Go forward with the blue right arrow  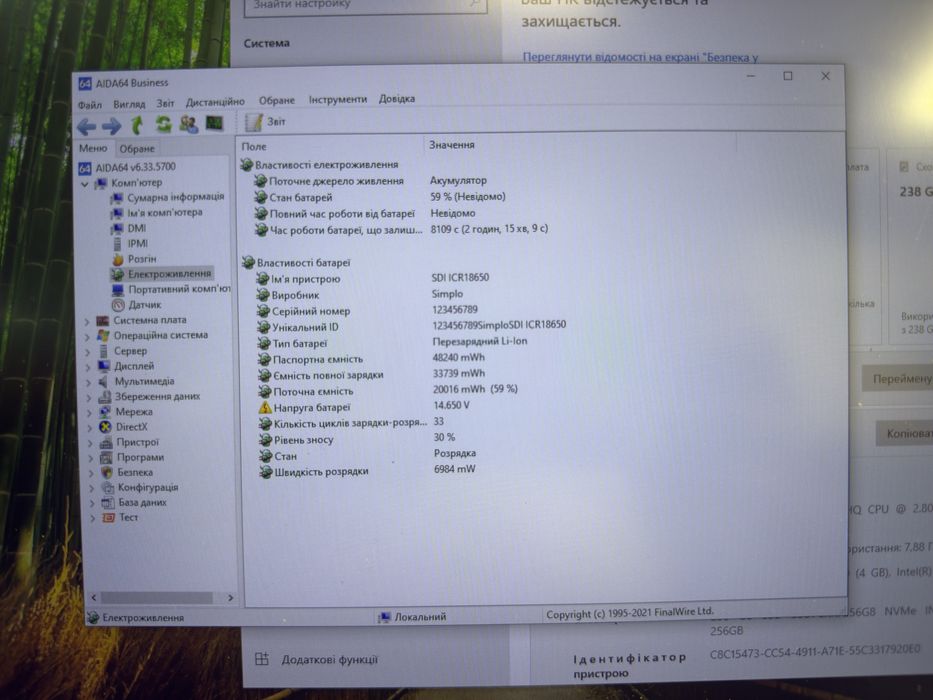coord(112,126)
